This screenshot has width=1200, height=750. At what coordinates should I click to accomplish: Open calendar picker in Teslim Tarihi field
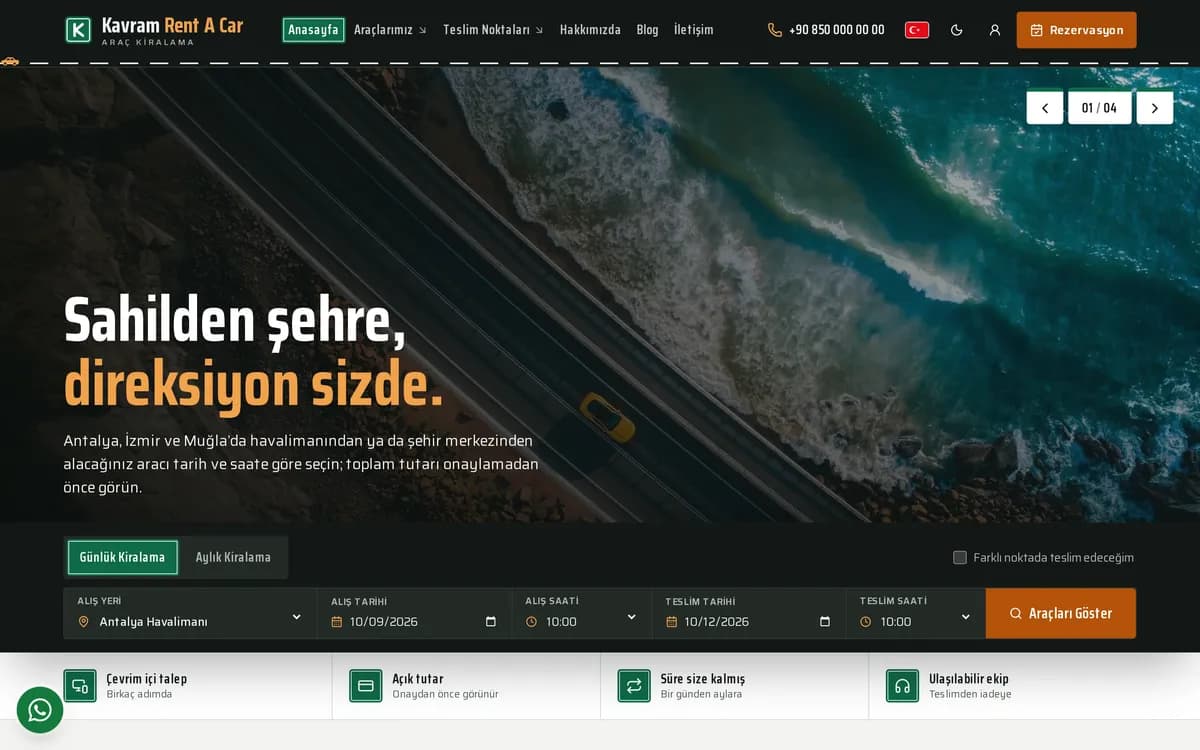tap(825, 621)
